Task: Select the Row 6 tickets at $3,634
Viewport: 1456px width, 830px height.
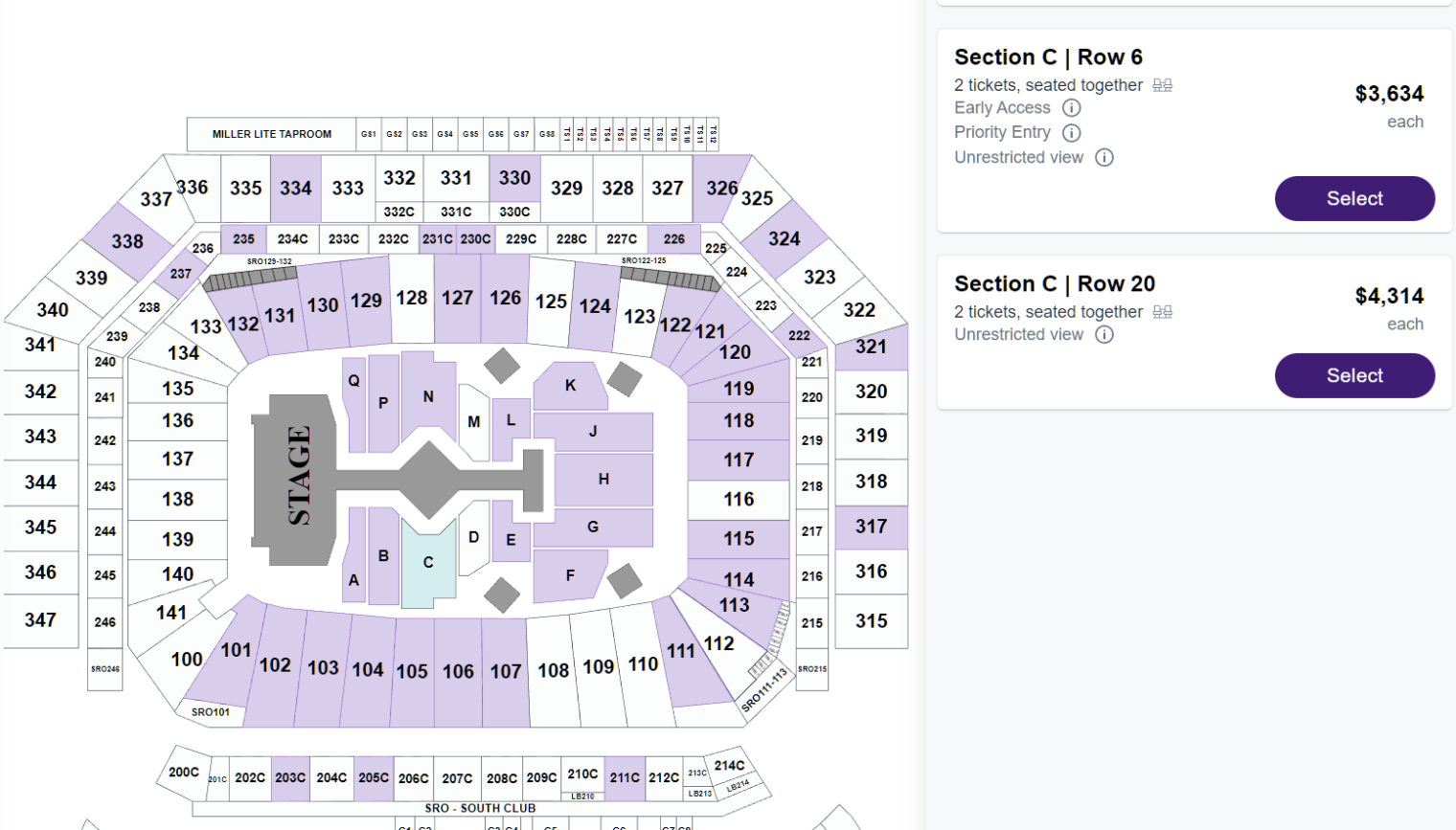Action: click(x=1354, y=198)
